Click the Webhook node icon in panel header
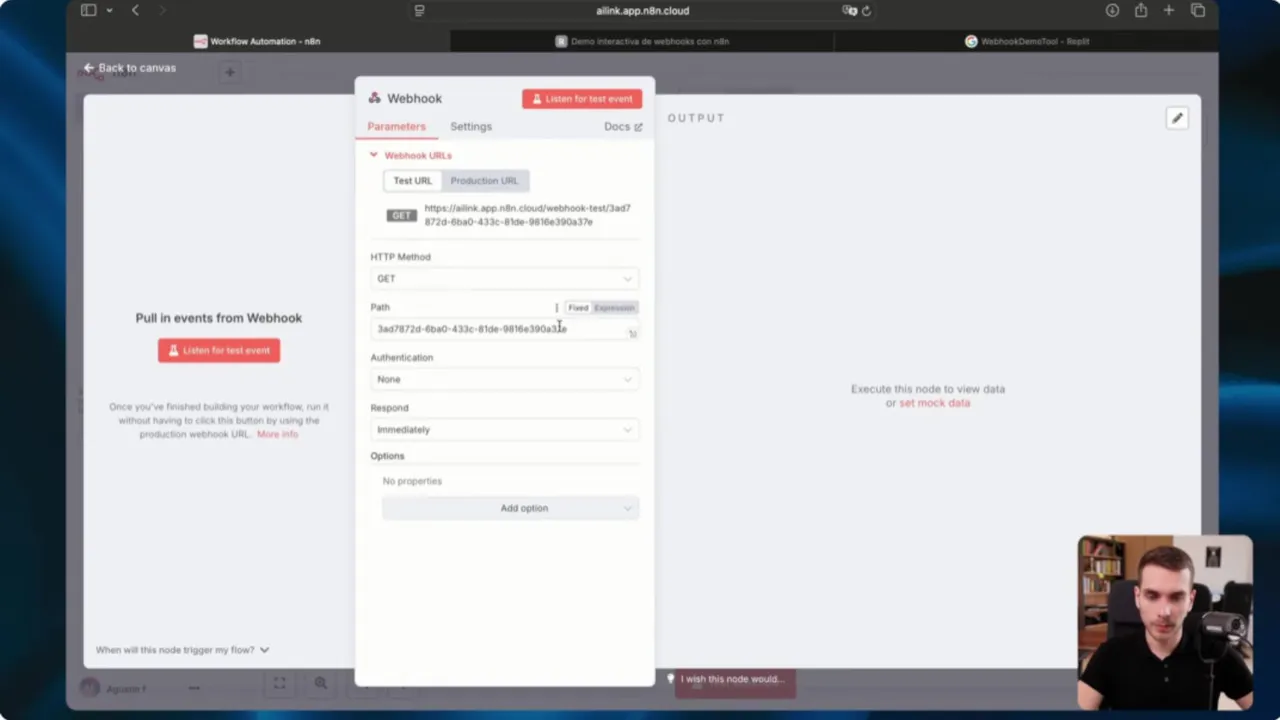Screen dimensions: 1280x720 coord(374,98)
